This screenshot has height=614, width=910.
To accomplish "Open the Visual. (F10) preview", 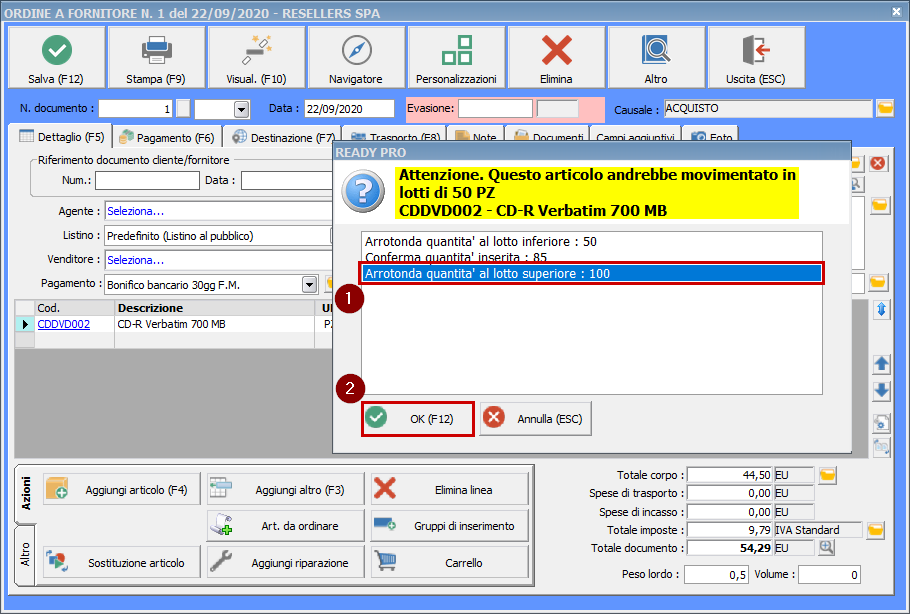I will 256,57.
